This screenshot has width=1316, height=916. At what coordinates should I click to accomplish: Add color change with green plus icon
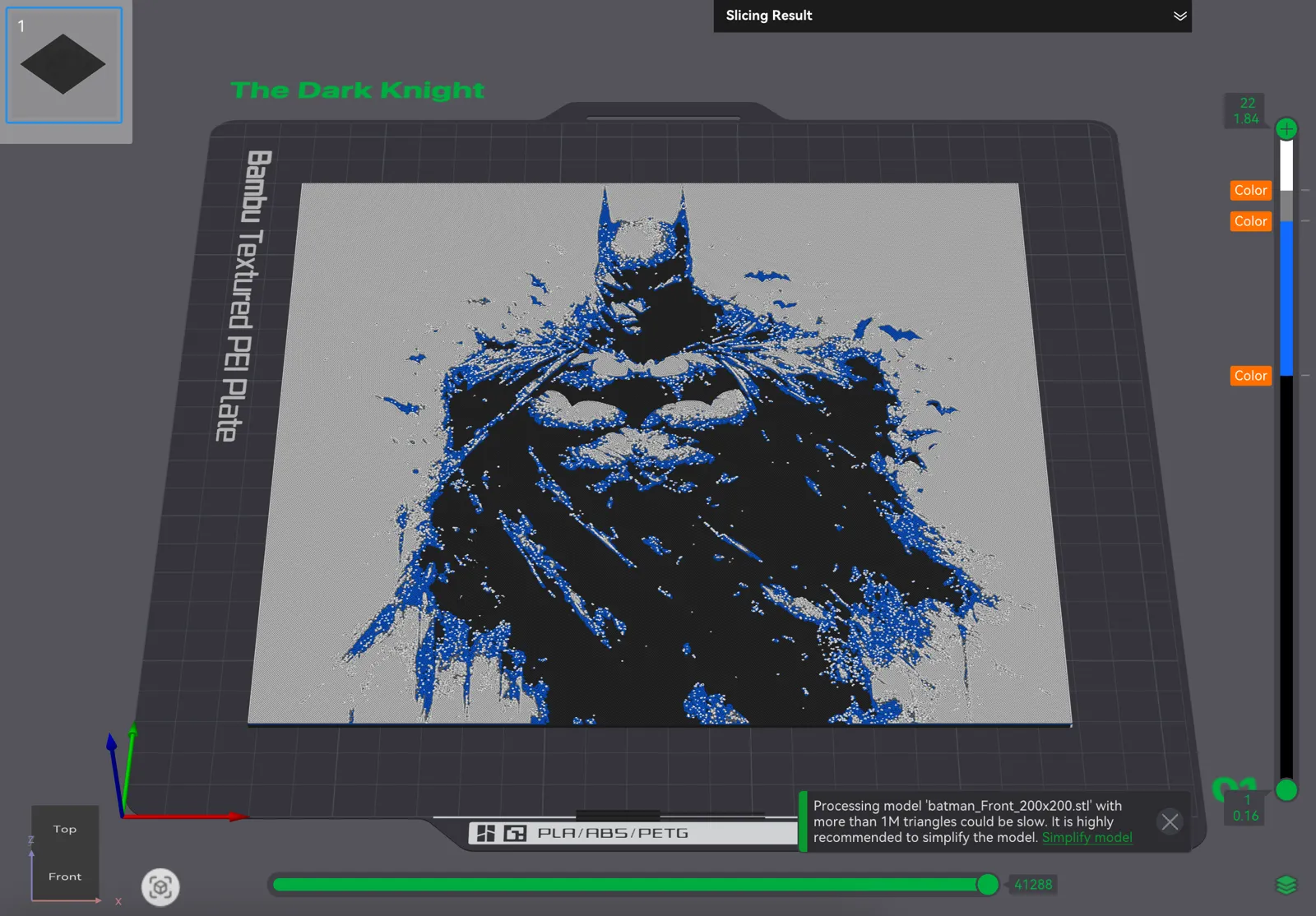(x=1286, y=129)
